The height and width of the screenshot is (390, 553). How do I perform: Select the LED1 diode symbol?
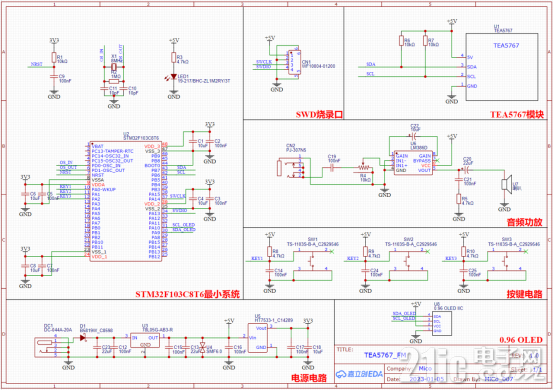pyautogui.click(x=173, y=77)
